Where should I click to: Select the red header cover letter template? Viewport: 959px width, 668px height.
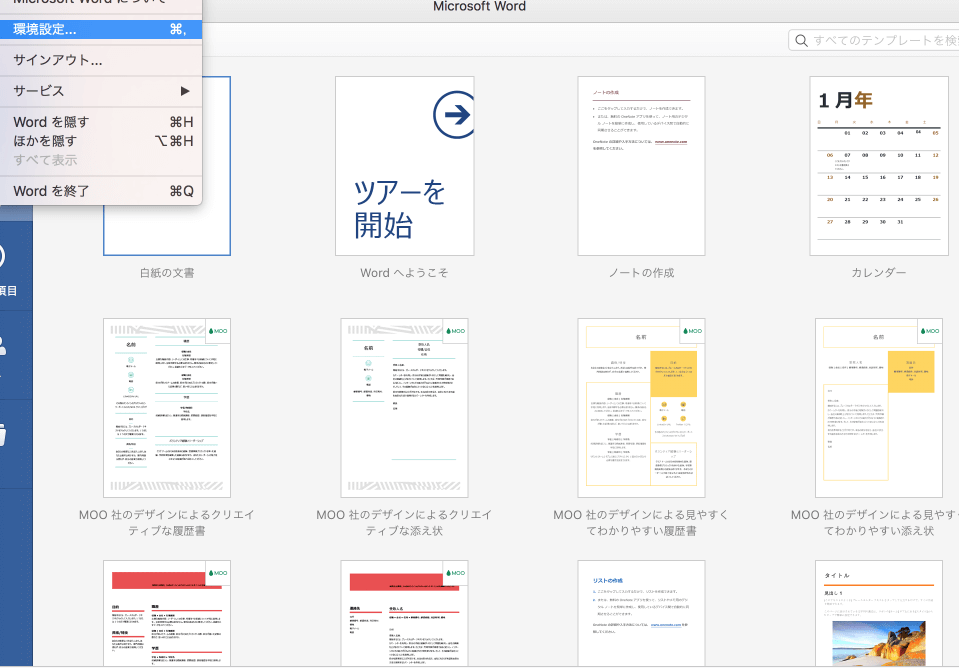pos(404,613)
